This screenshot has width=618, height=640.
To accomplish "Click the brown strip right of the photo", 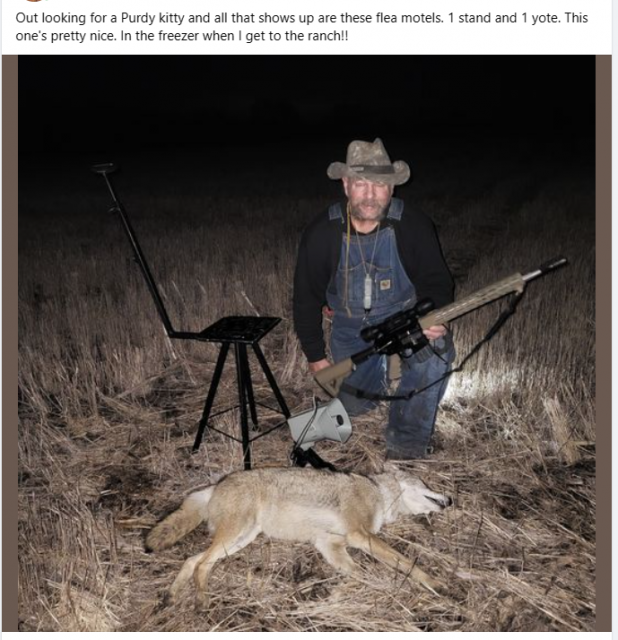I will tap(604, 343).
